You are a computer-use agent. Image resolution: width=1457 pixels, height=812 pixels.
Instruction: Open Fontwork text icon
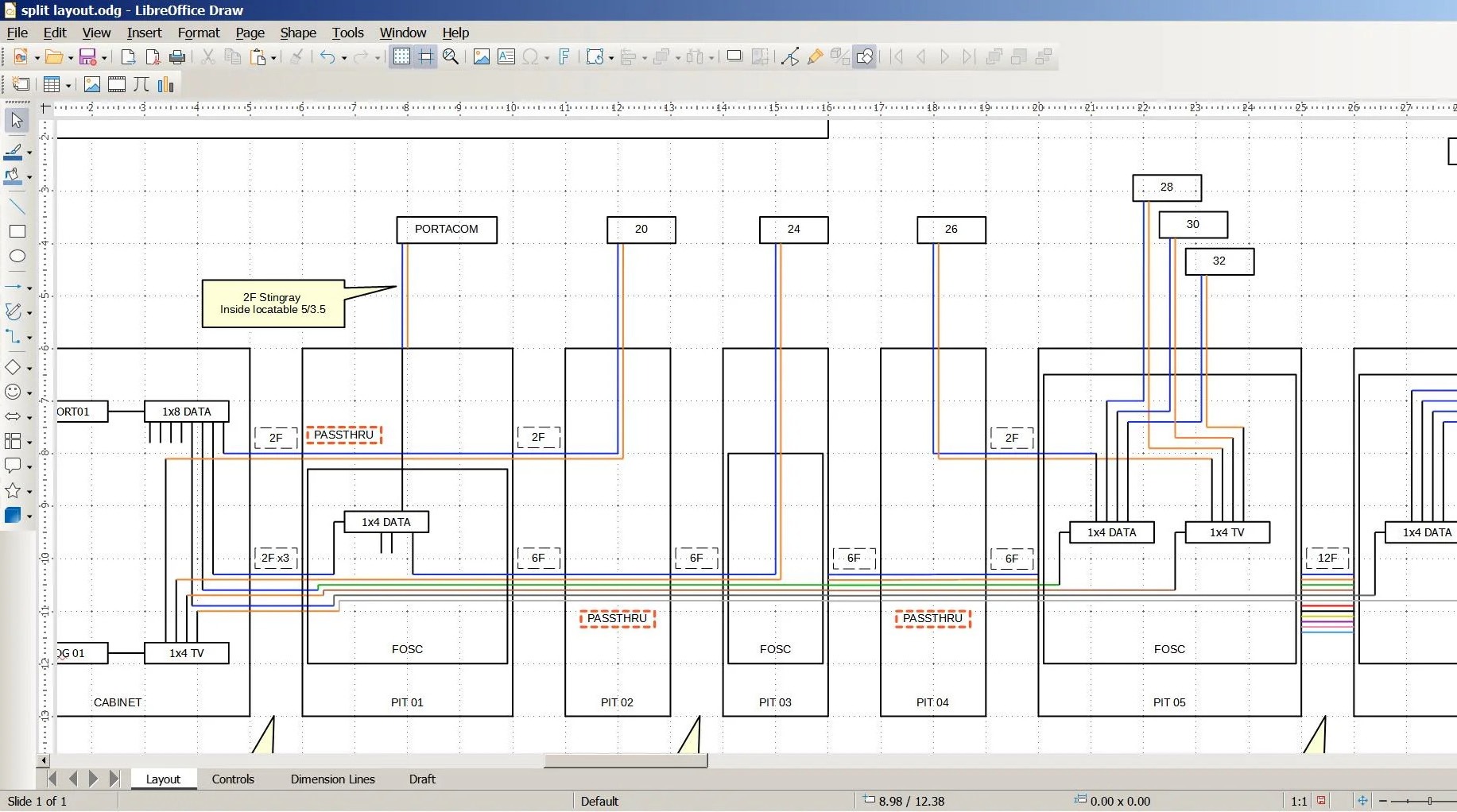point(564,57)
